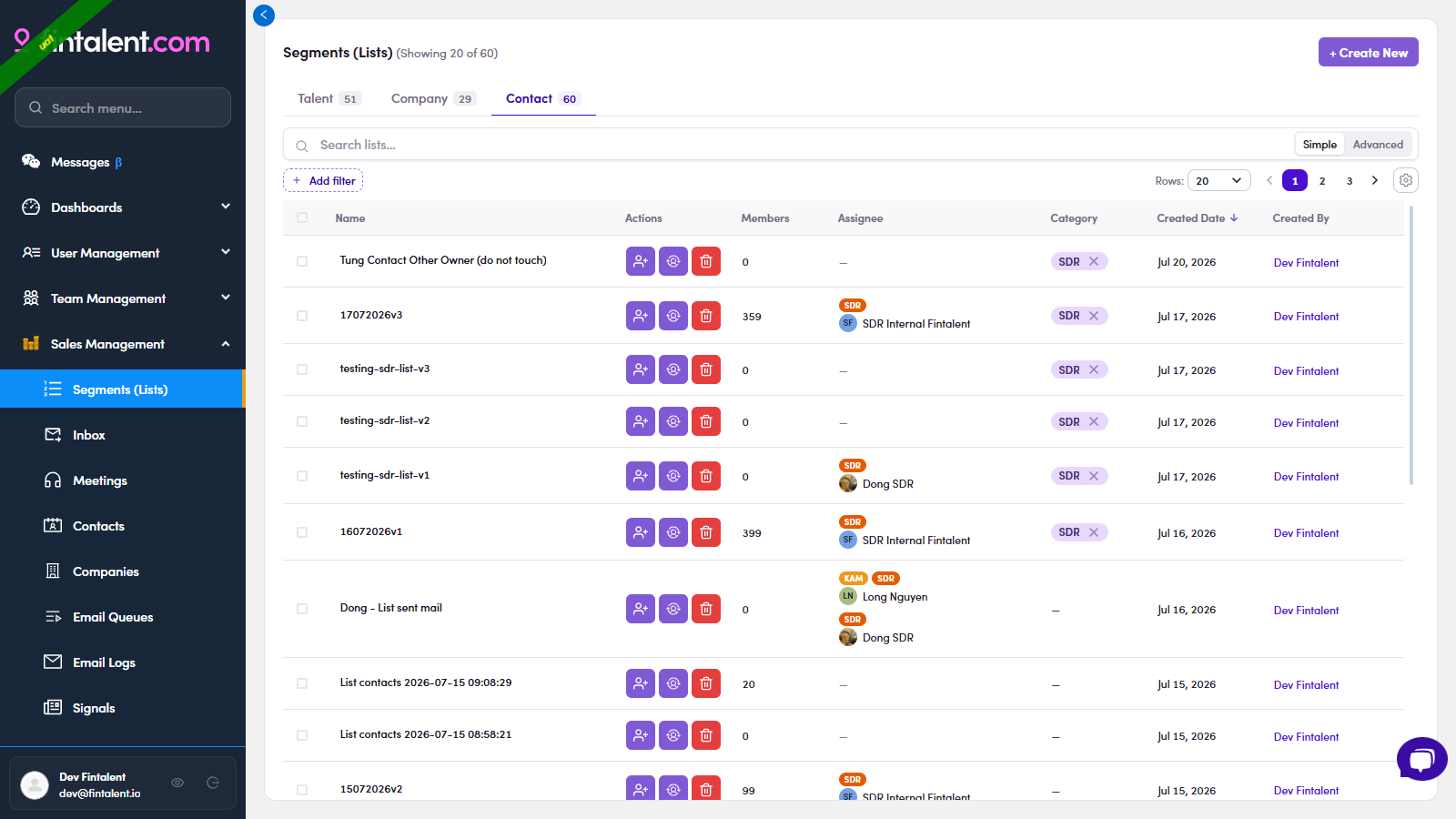Go to page 3
Screen dimensions: 1456x819
[x=1350, y=180]
